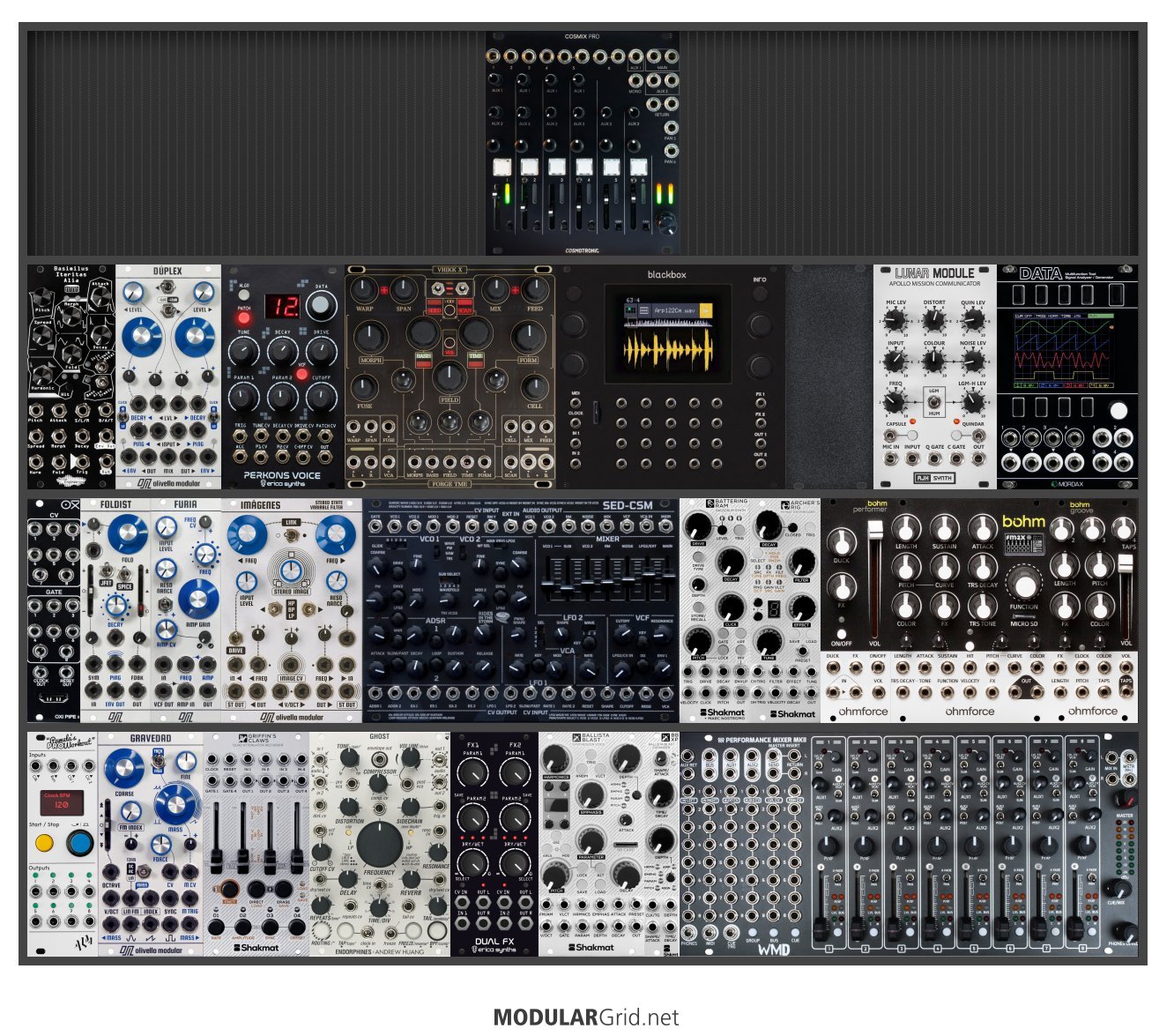Click the CUTOFF knob on Perkons Voice
Image resolution: width=1174 pixels, height=1036 pixels.
click(322, 397)
